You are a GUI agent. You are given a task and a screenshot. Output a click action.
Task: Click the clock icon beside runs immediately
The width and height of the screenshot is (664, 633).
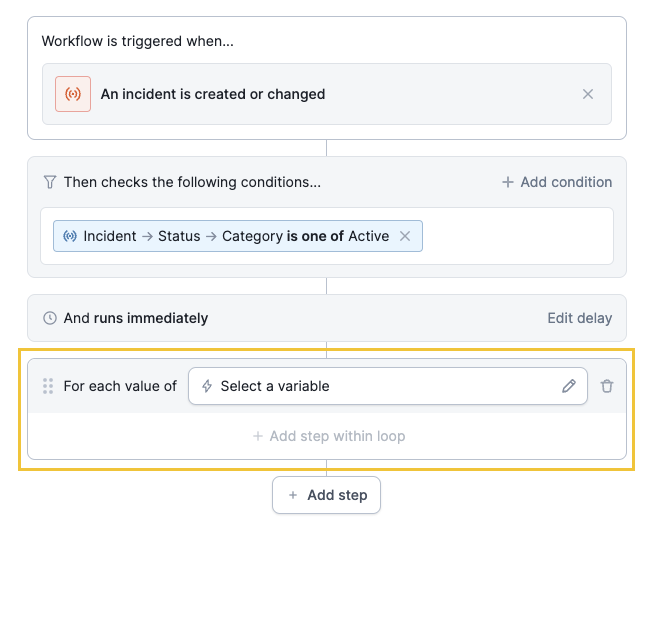click(50, 318)
